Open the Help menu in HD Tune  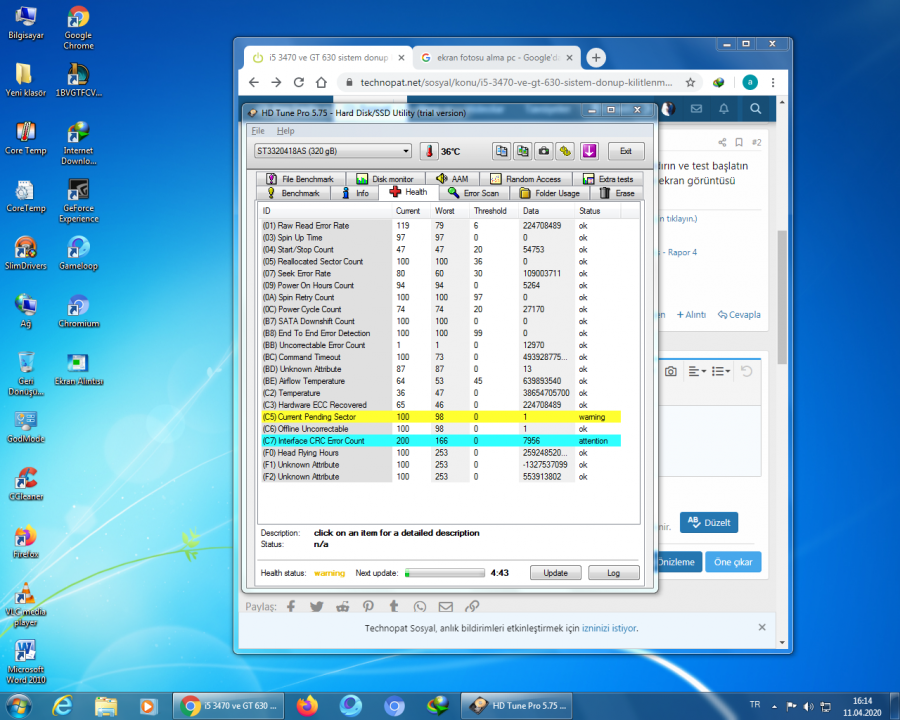pos(285,131)
